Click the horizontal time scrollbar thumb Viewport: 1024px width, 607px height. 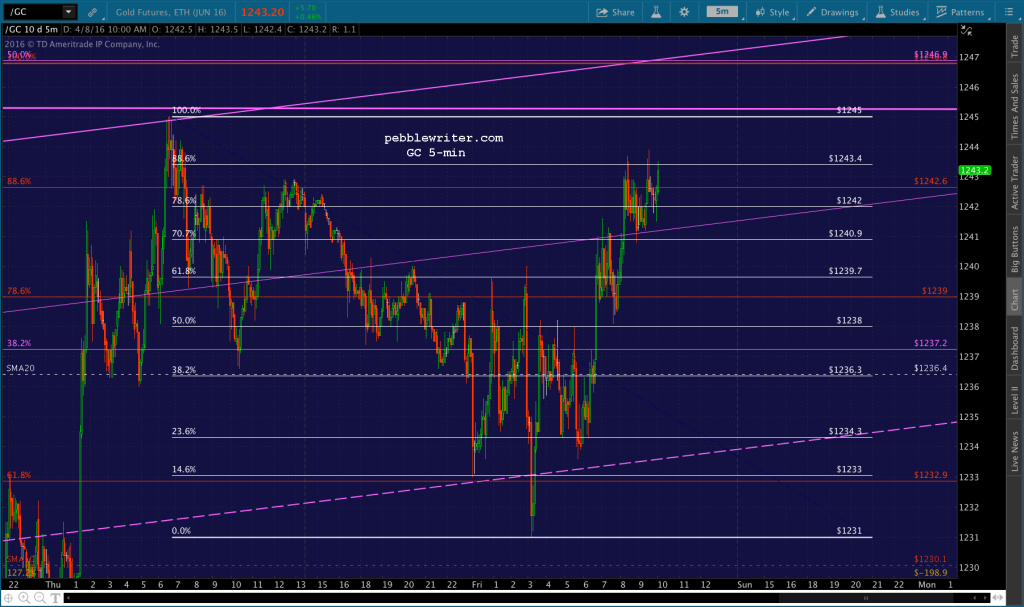pyautogui.click(x=866, y=597)
